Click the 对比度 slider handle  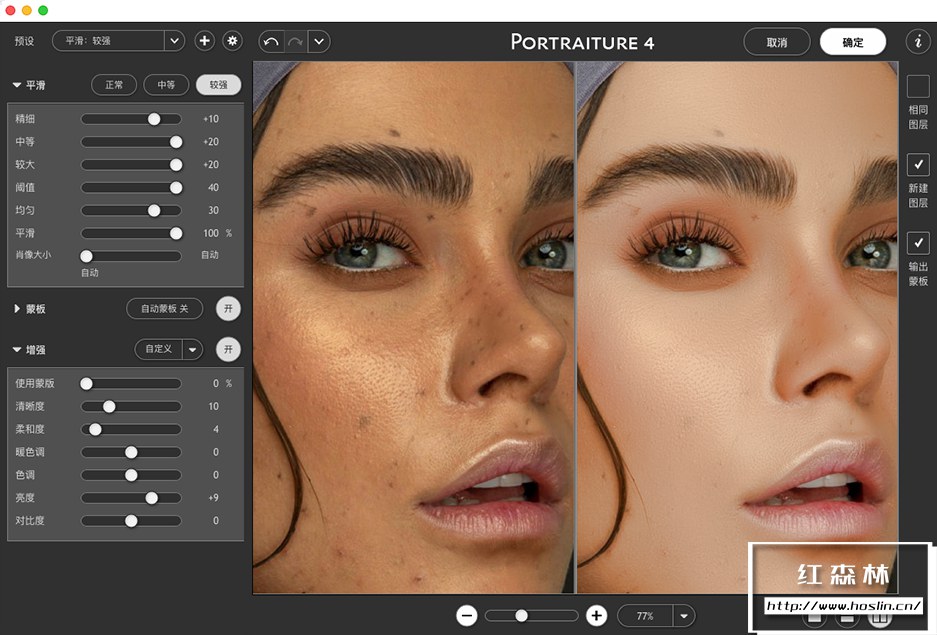[131, 521]
